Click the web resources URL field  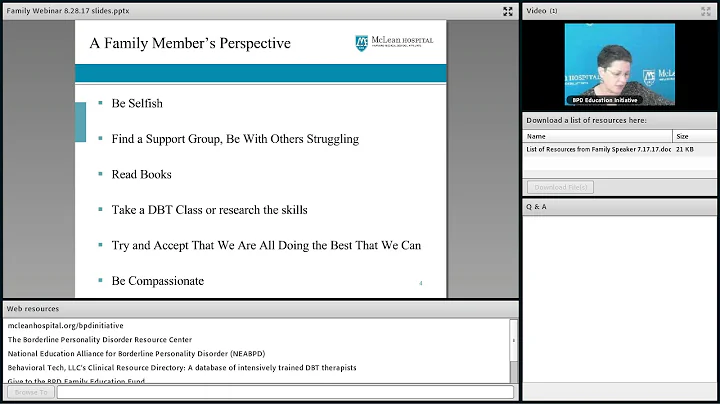coord(285,392)
